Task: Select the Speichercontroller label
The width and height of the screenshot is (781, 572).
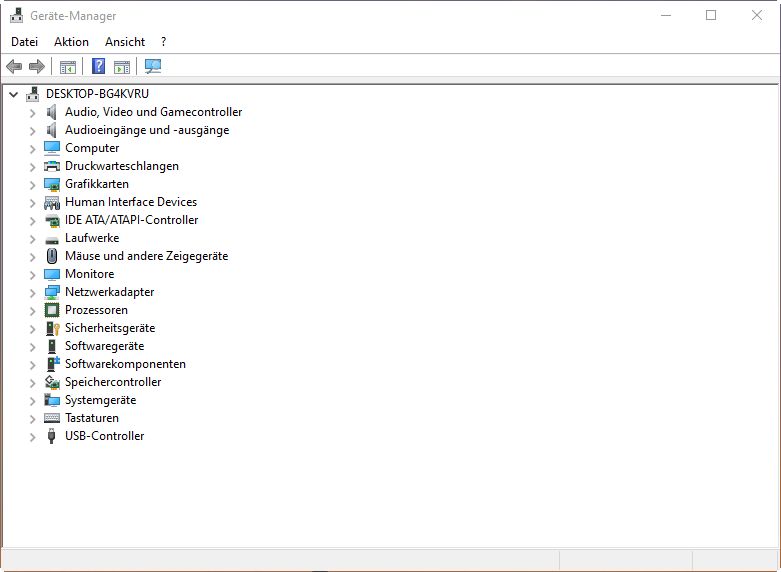Action: coord(113,382)
